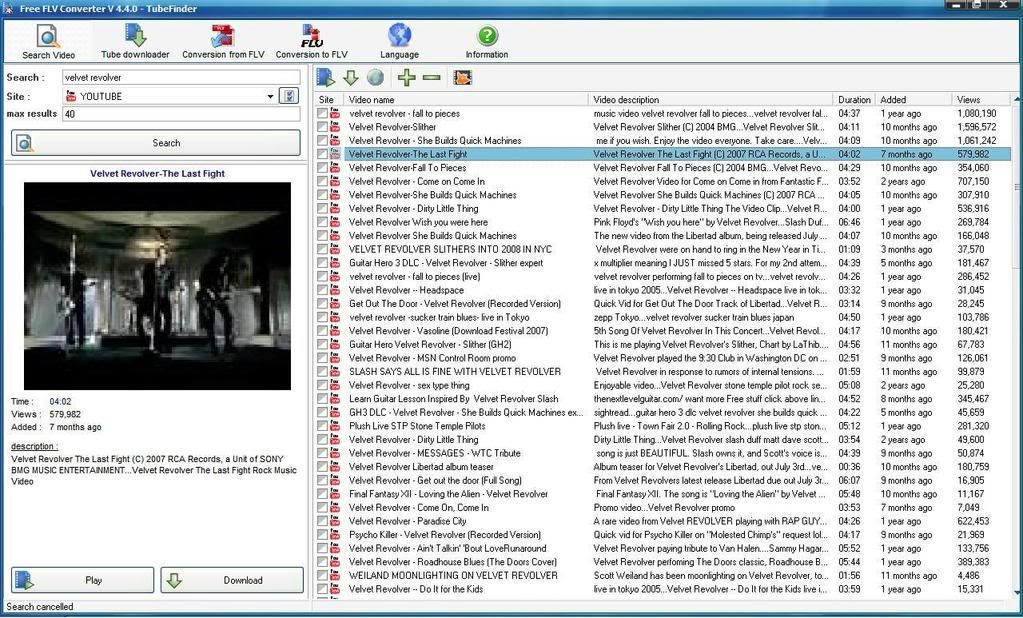Click YouTube icon on 'GH3 DLC' row
This screenshot has height=618, width=1023.
click(x=335, y=412)
